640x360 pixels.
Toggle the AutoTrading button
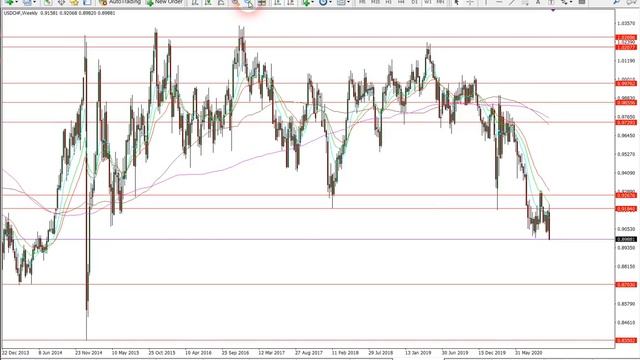pos(120,2)
